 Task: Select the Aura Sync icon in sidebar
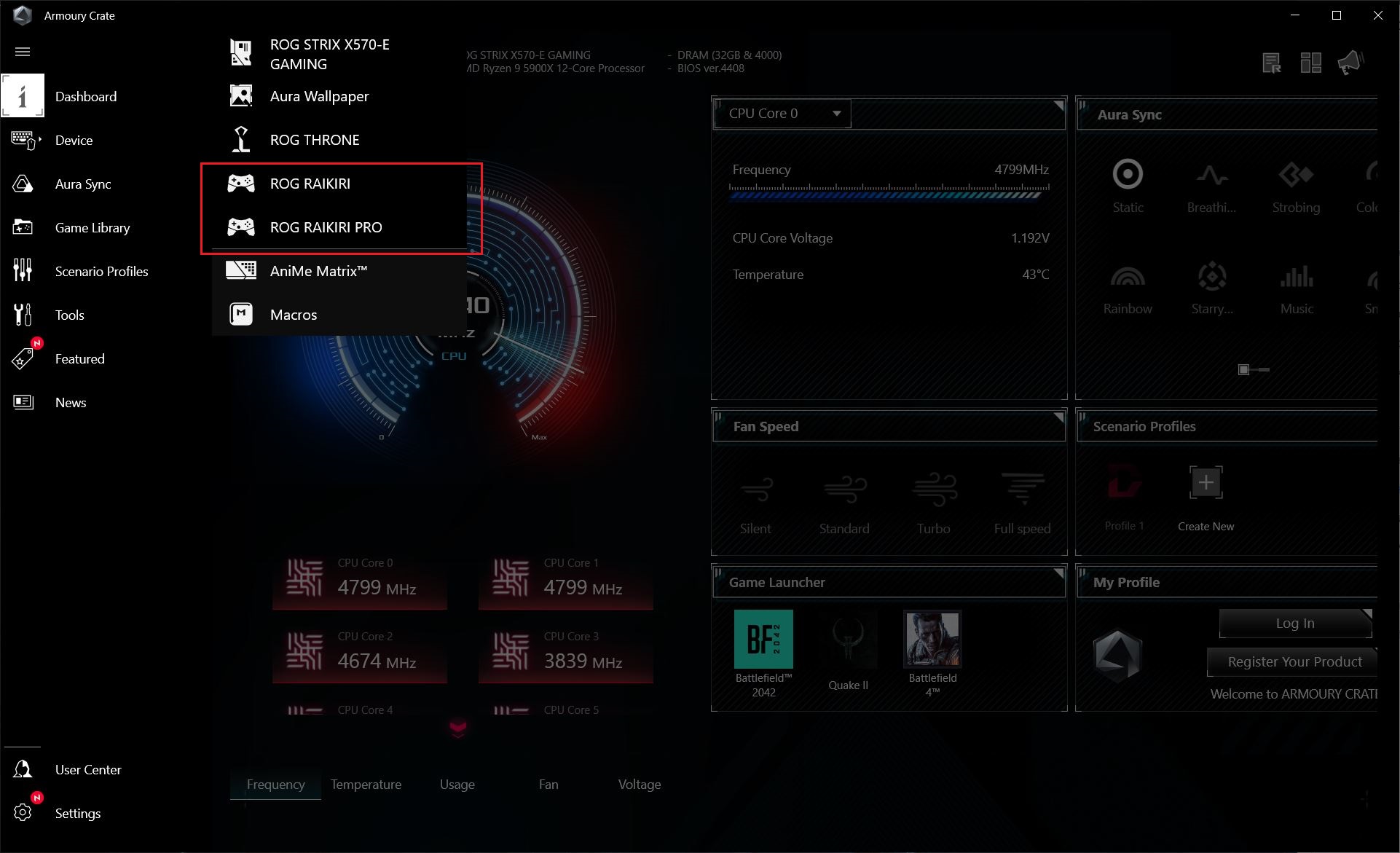point(24,184)
